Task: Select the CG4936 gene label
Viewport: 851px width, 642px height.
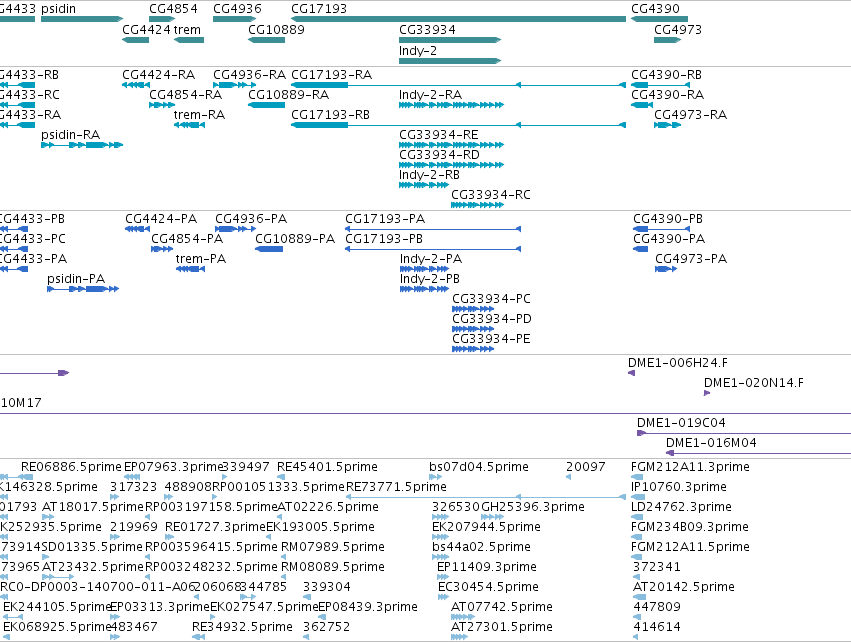Action: 237,9
